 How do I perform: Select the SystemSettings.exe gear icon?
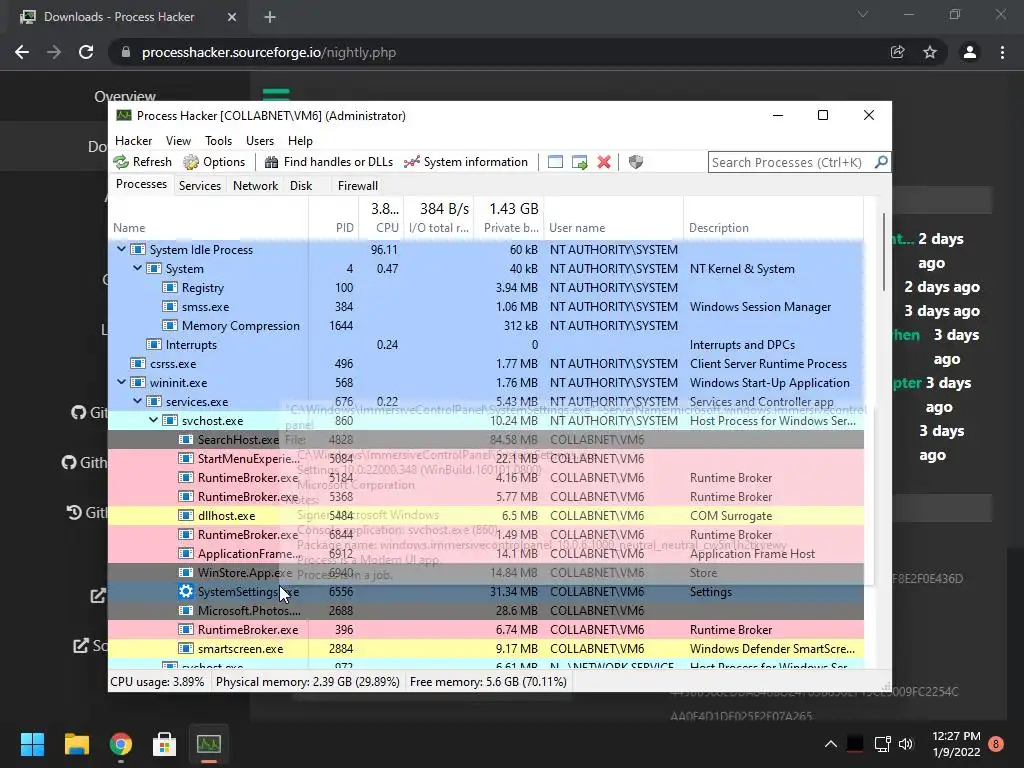click(186, 591)
